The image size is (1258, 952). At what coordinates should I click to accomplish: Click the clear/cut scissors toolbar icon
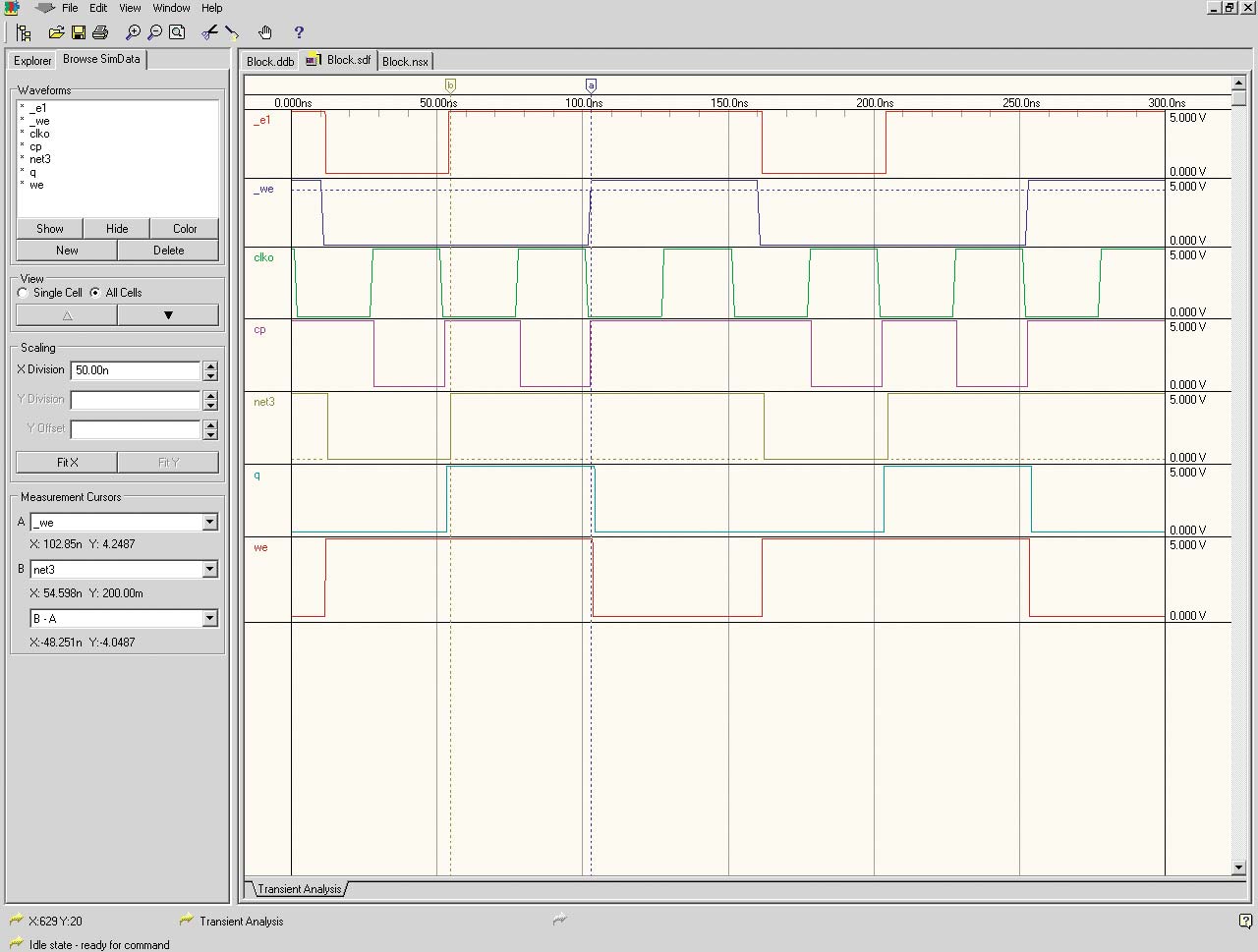209,32
